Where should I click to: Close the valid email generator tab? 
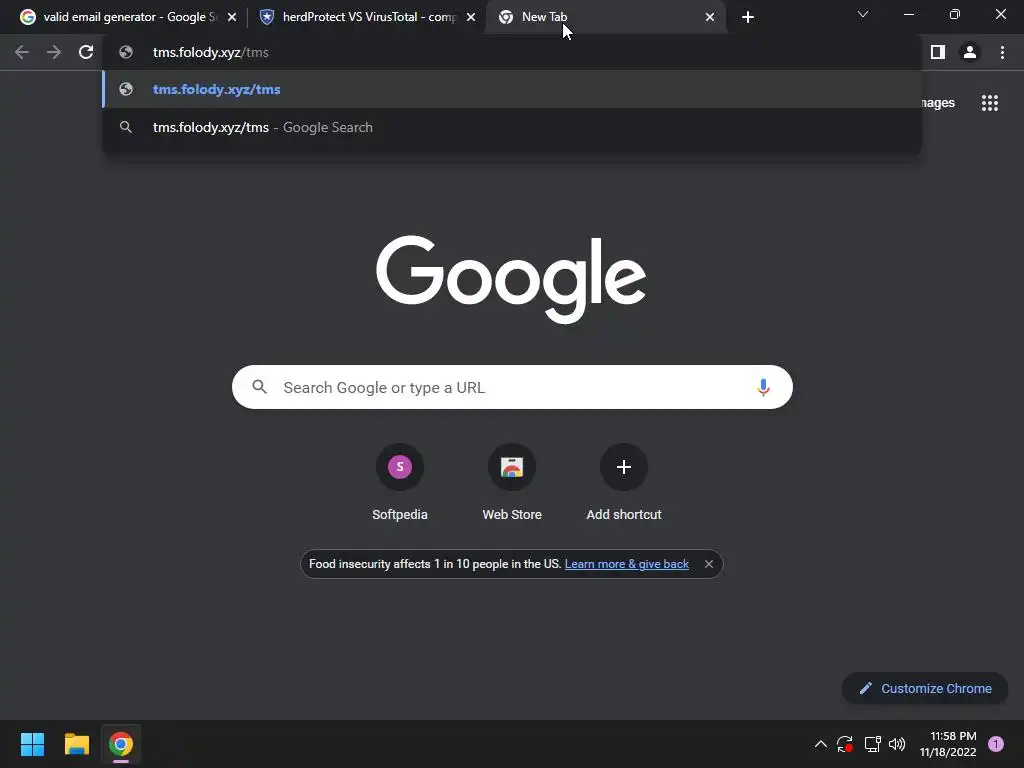pyautogui.click(x=232, y=17)
